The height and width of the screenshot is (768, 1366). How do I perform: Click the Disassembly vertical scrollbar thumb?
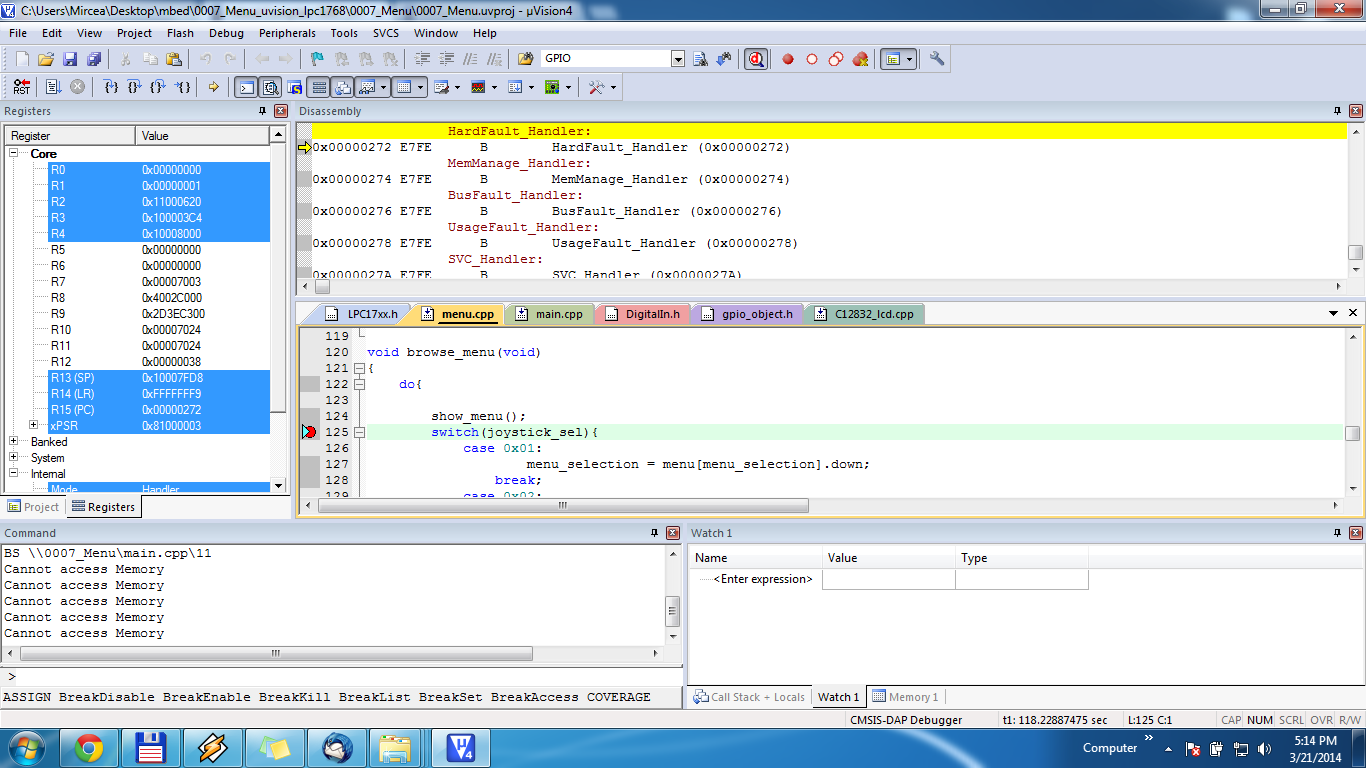pos(1355,253)
